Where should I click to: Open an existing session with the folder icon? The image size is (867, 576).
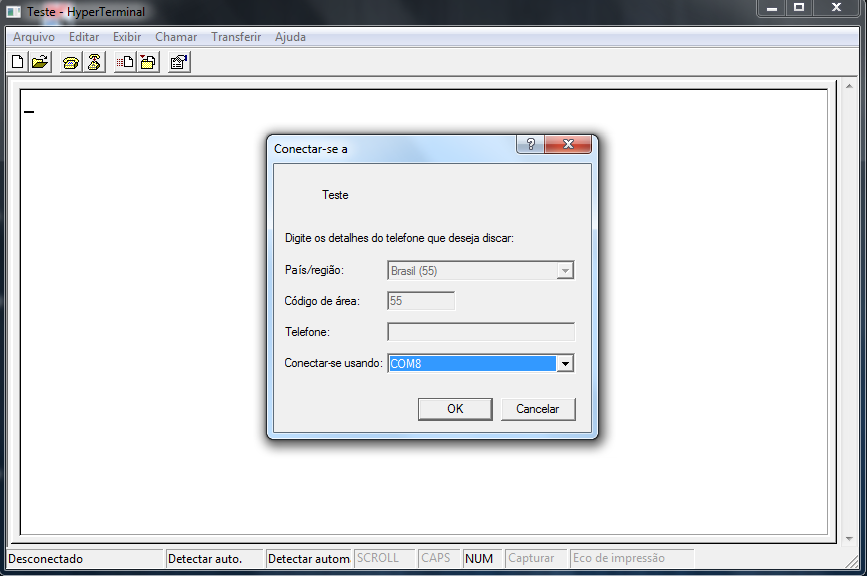coord(40,62)
